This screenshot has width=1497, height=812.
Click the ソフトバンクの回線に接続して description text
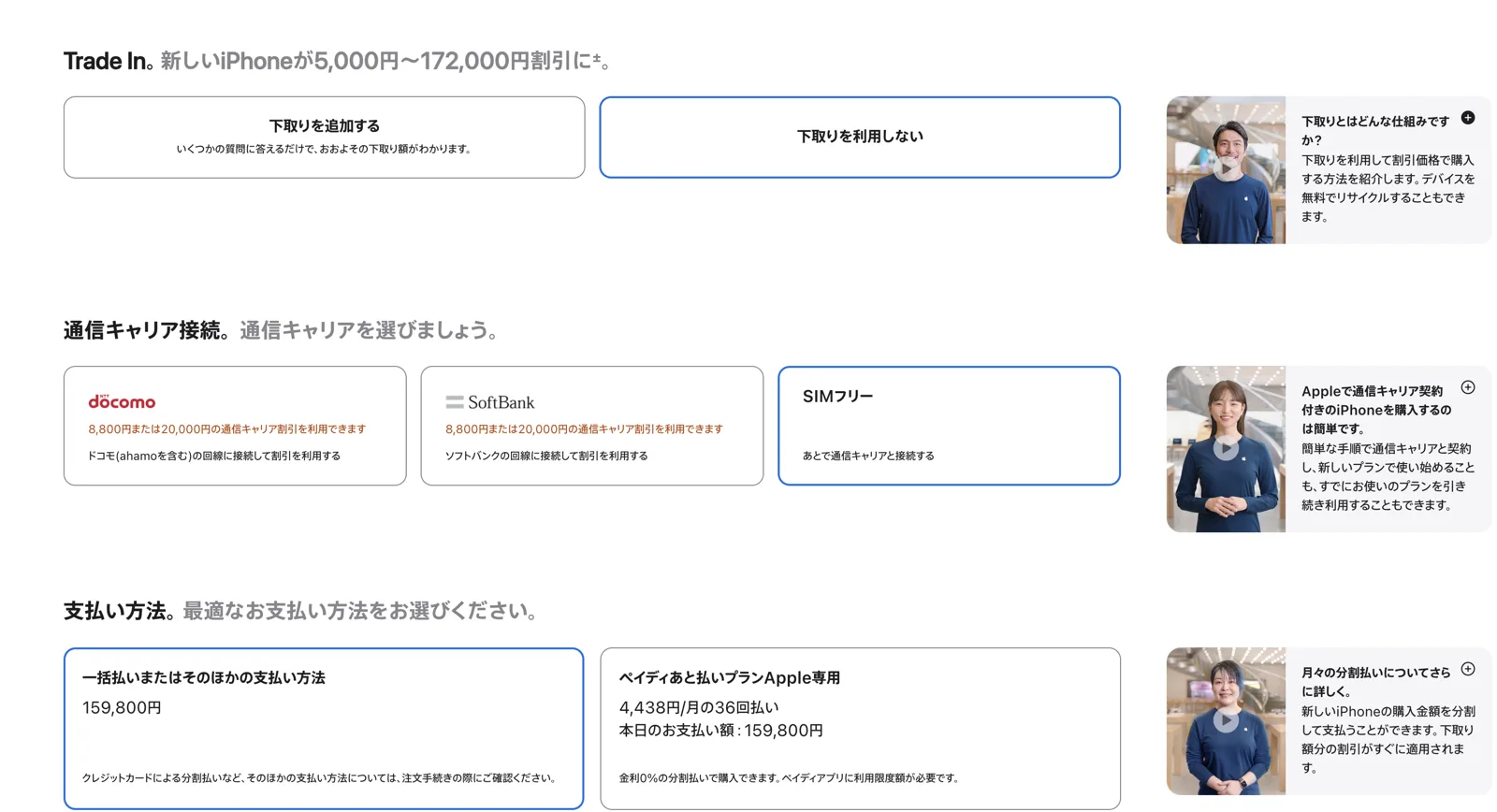coord(546,456)
